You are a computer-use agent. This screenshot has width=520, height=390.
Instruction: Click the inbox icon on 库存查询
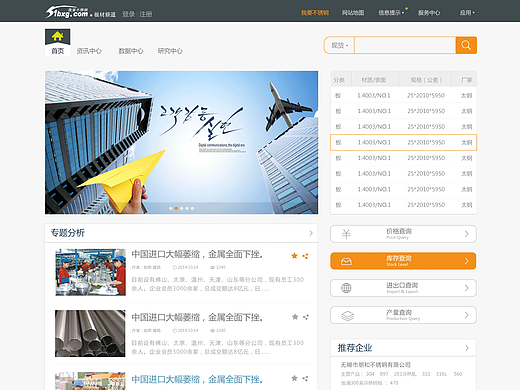(x=346, y=261)
